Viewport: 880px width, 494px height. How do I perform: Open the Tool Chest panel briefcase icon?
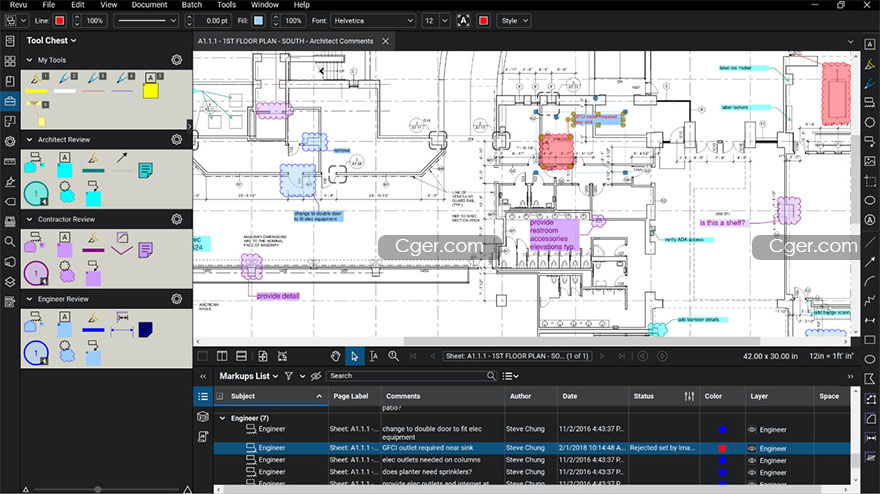tap(10, 101)
